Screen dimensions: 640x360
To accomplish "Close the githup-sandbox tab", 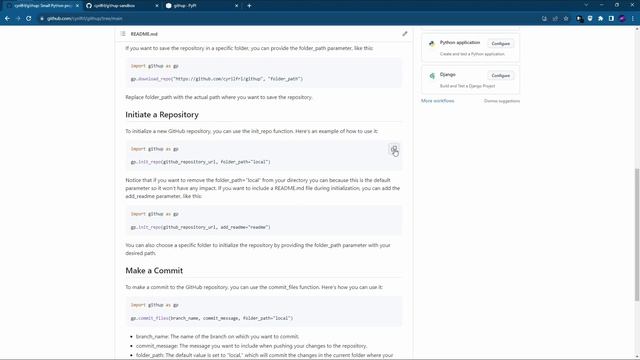I will click(157, 6).
